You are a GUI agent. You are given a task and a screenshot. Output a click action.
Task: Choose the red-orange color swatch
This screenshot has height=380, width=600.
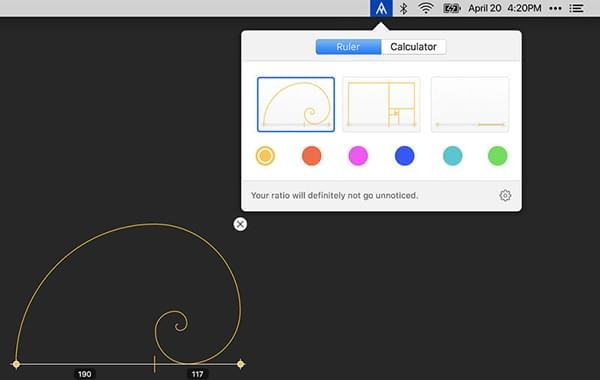click(311, 156)
